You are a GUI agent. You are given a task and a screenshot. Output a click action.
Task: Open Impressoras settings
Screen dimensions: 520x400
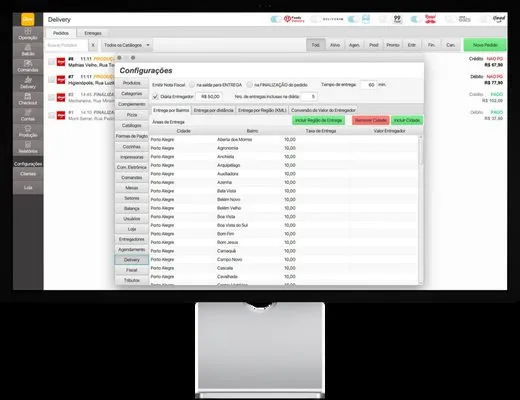point(132,157)
